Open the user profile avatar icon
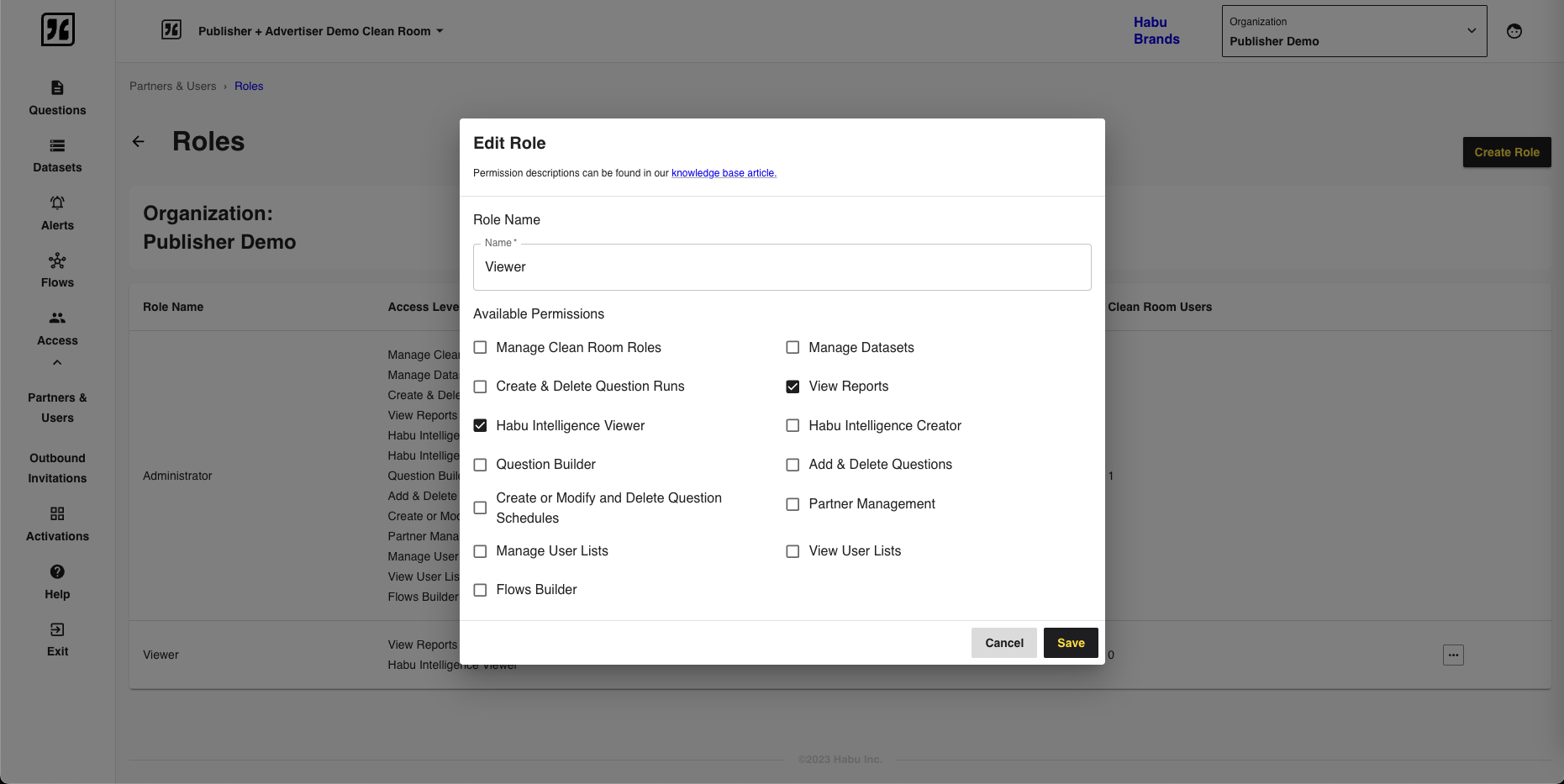The width and height of the screenshot is (1564, 784). click(x=1514, y=31)
